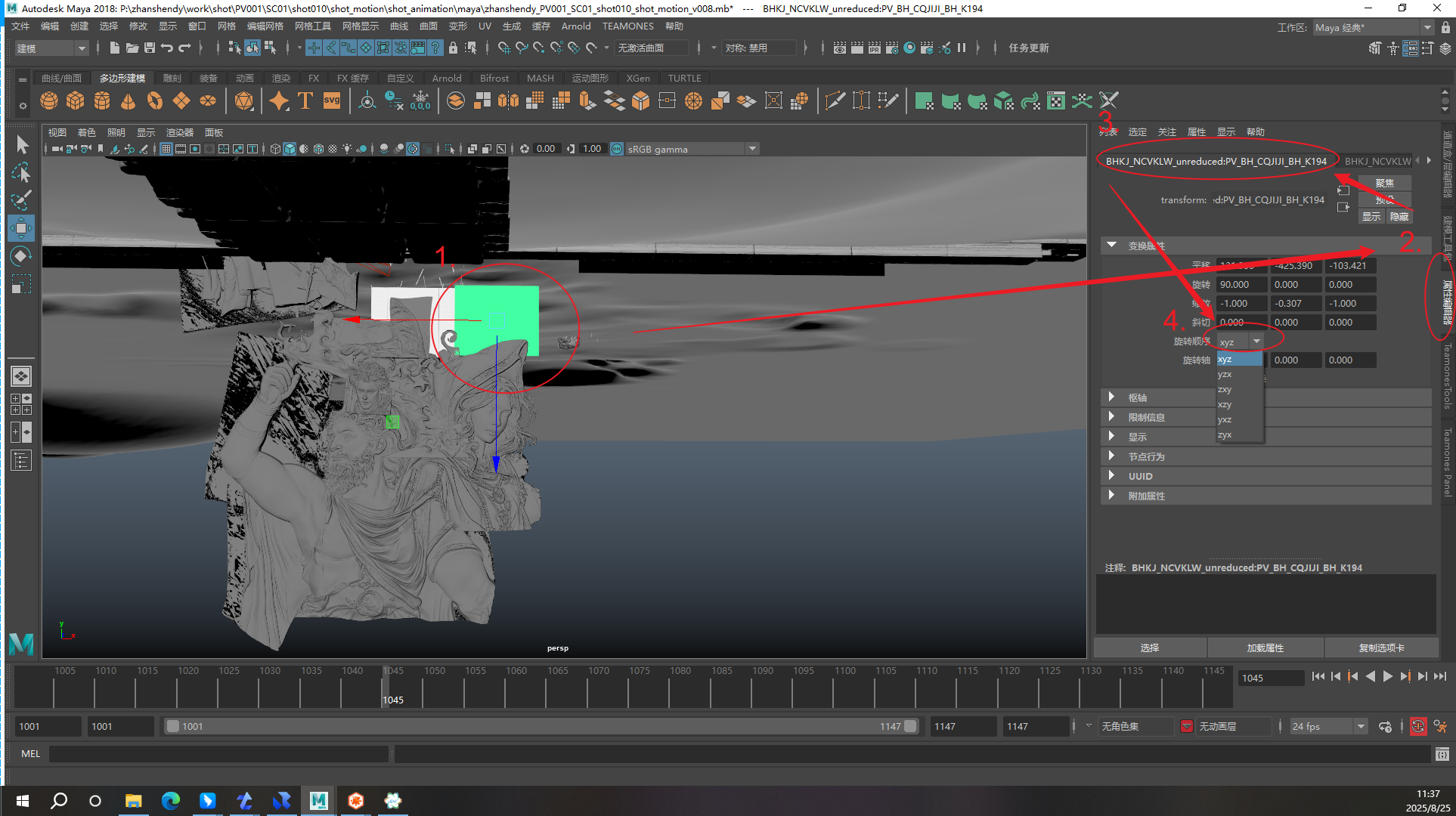Screen dimensions: 1456x816
Task: Click the Save scene icon
Action: pyautogui.click(x=150, y=48)
